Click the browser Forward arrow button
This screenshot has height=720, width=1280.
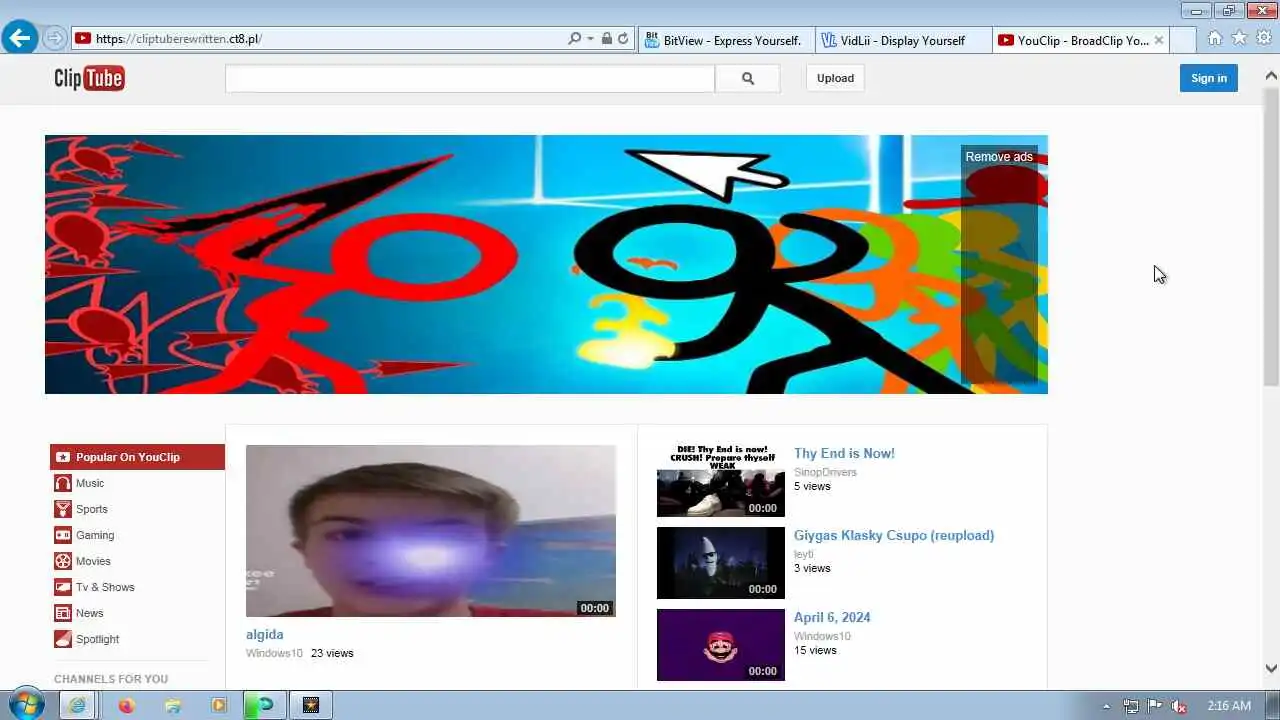55,39
